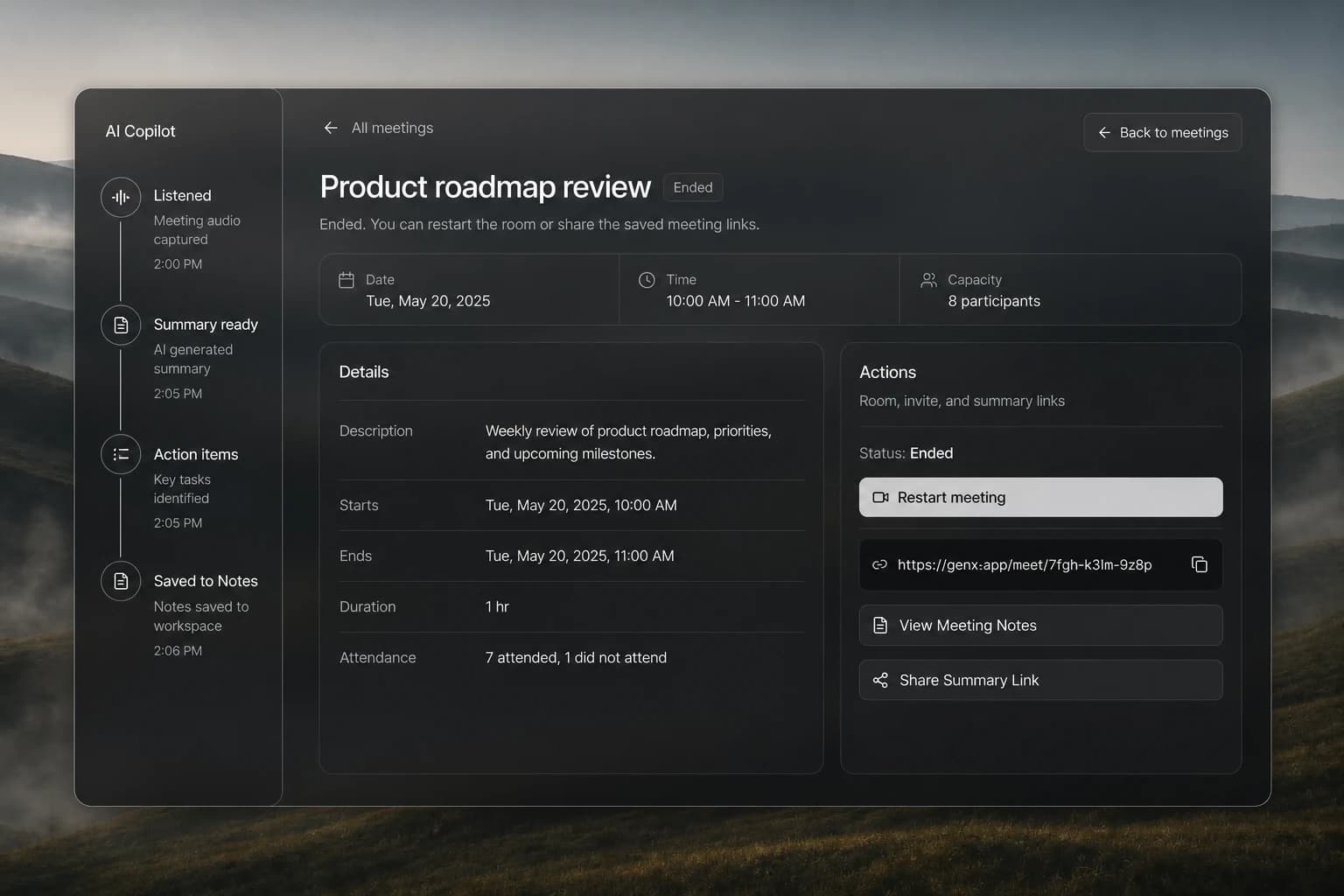Click the link chain icon in URL field
The height and width of the screenshot is (896, 1344).
click(879, 565)
